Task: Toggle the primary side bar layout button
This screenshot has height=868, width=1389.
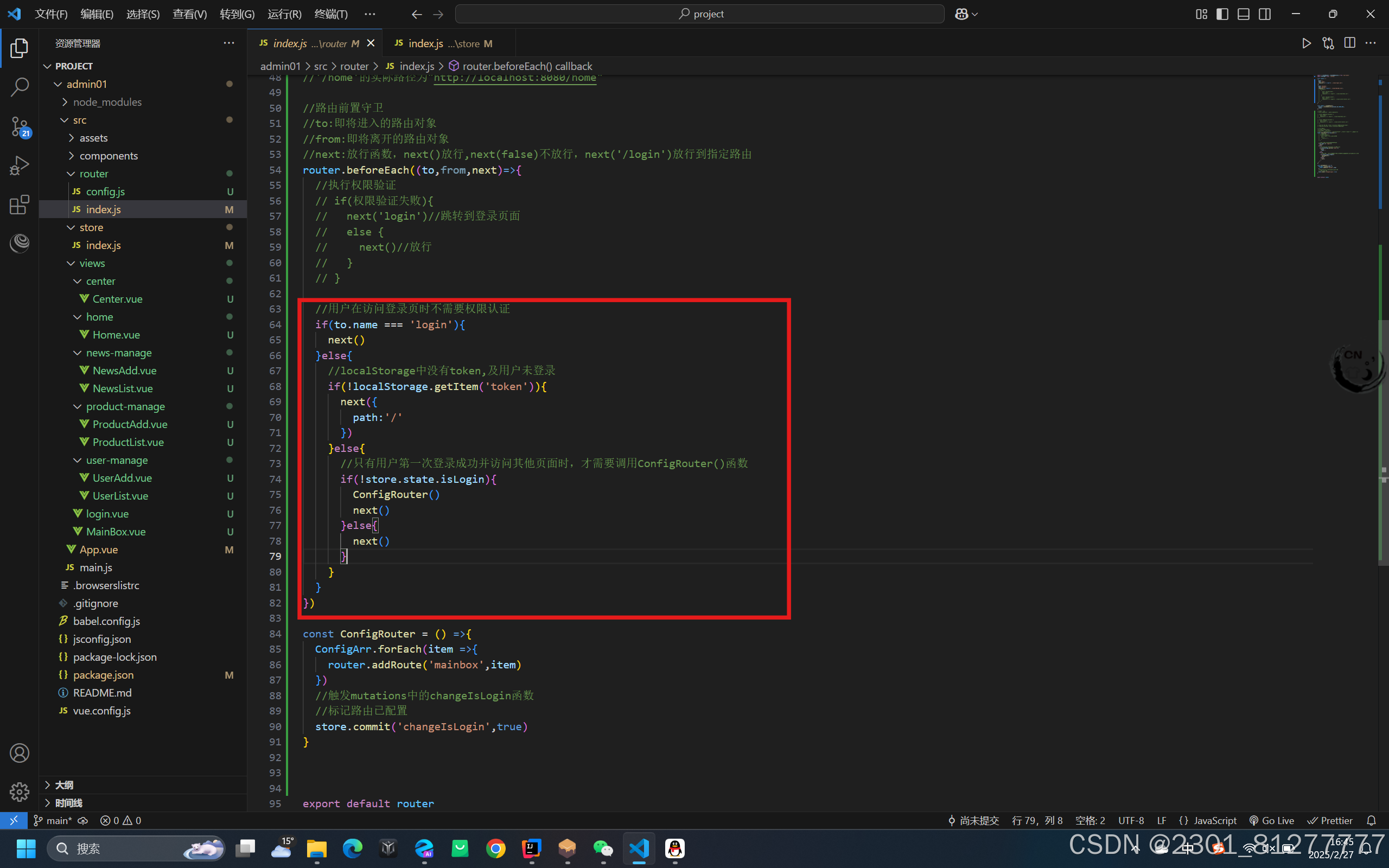Action: (x=1222, y=14)
